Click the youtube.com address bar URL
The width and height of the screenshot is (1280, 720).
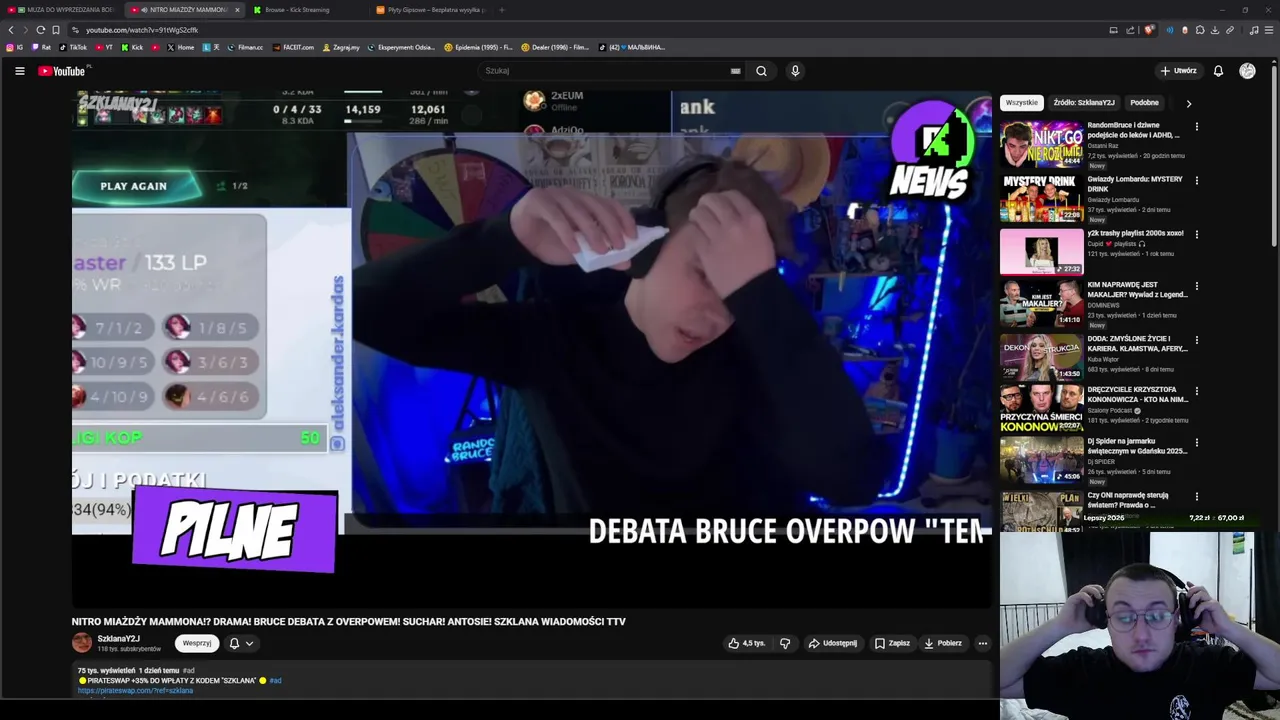pyautogui.click(x=142, y=30)
